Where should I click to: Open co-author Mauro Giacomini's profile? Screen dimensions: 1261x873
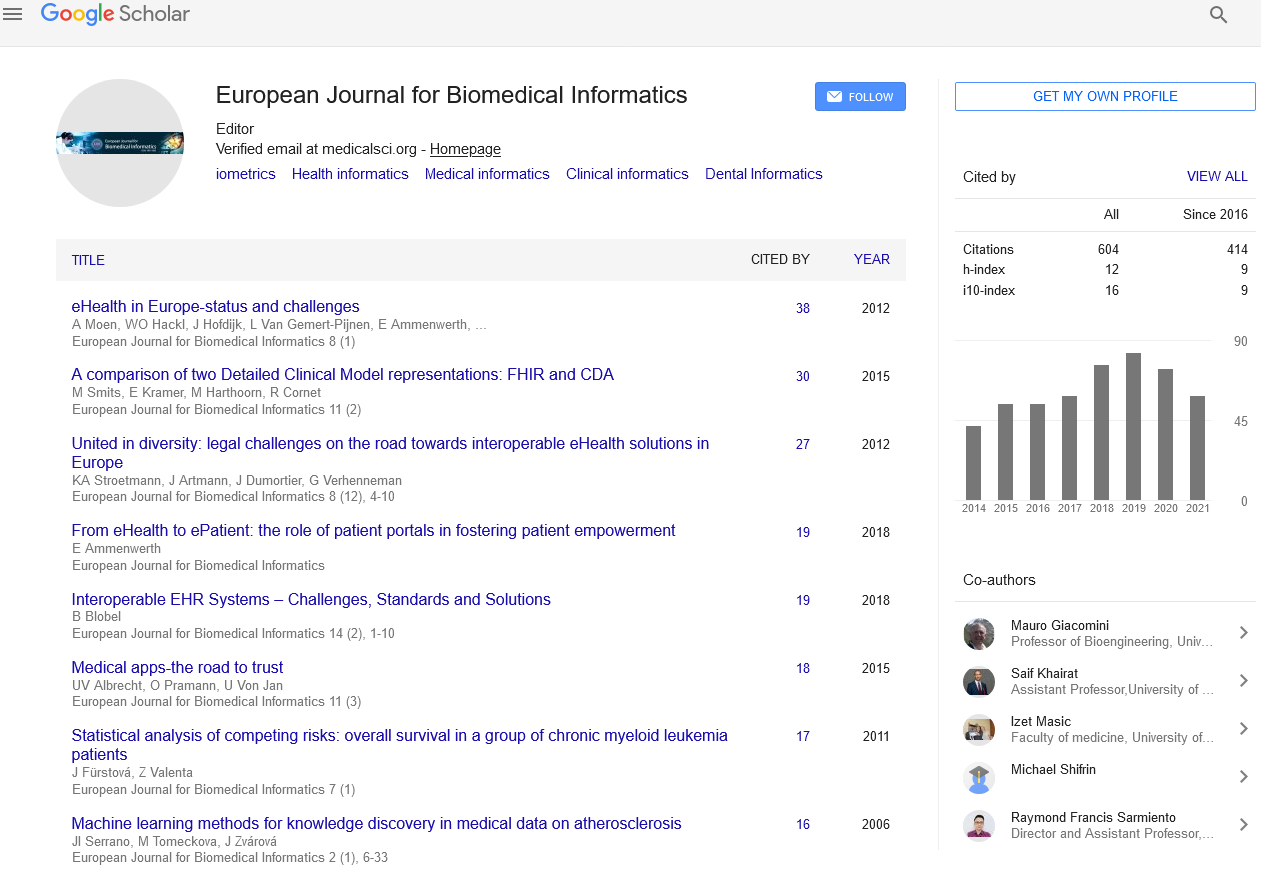click(1059, 626)
